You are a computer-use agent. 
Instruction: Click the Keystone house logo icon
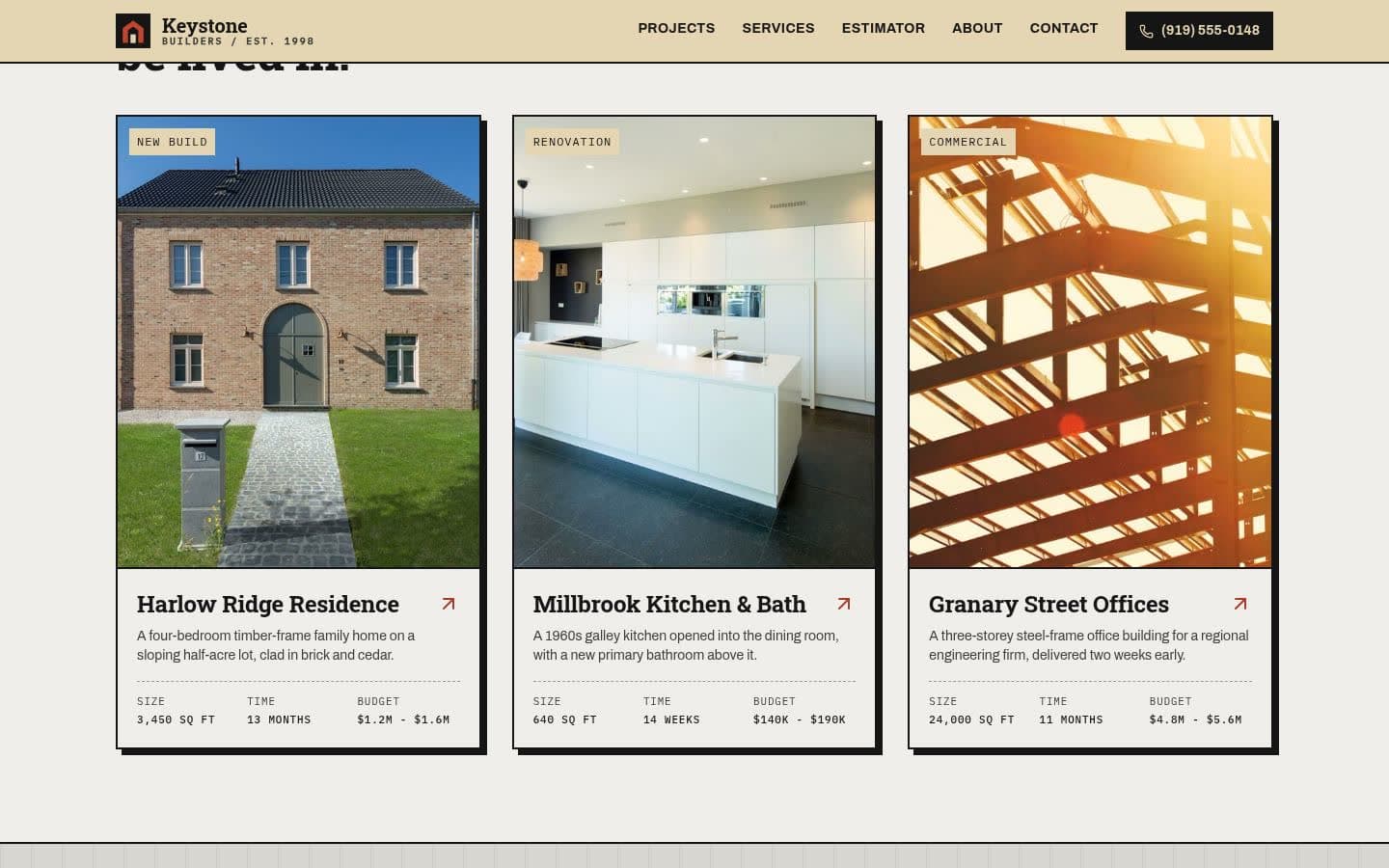(133, 31)
